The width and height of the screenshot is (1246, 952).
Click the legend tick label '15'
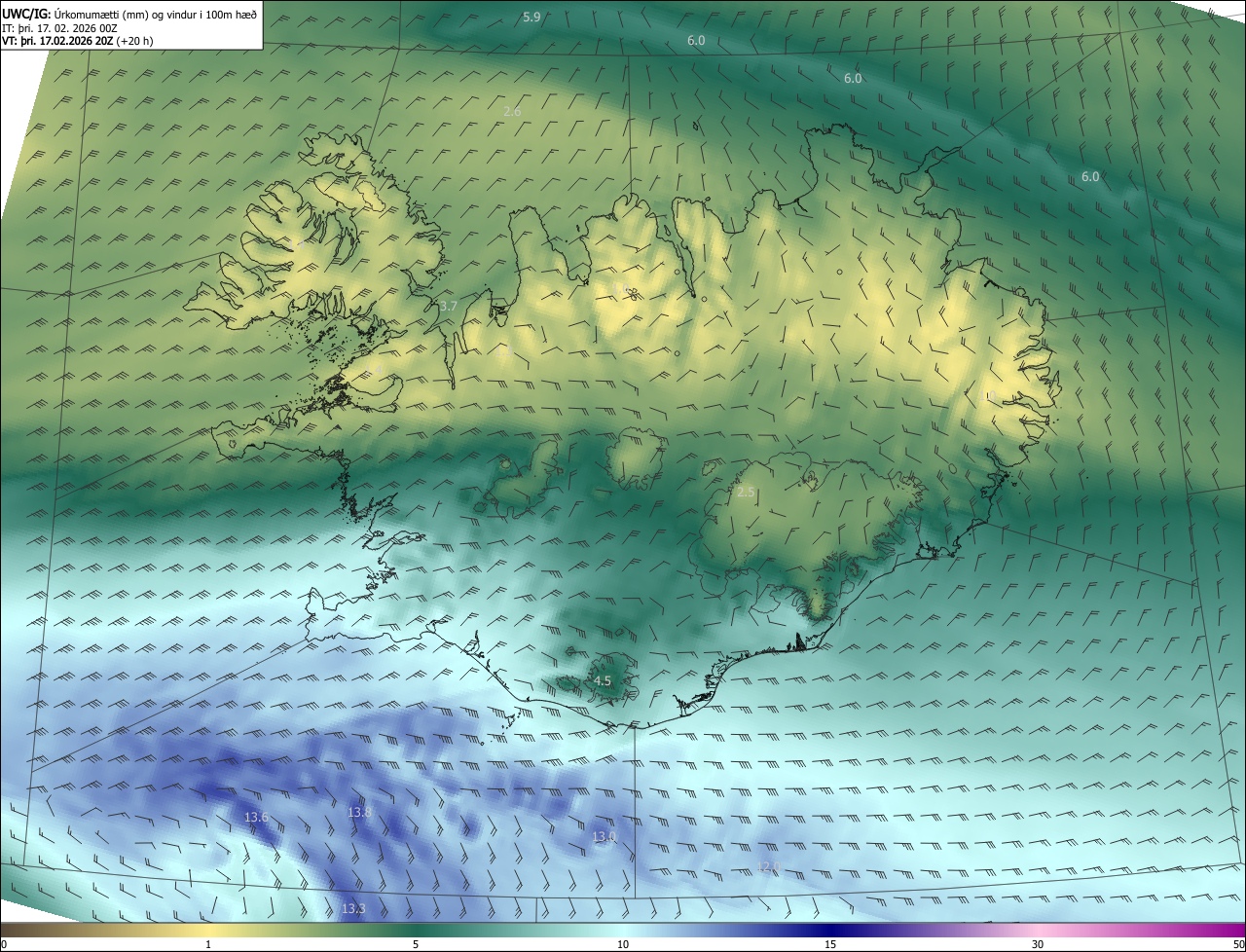click(830, 945)
